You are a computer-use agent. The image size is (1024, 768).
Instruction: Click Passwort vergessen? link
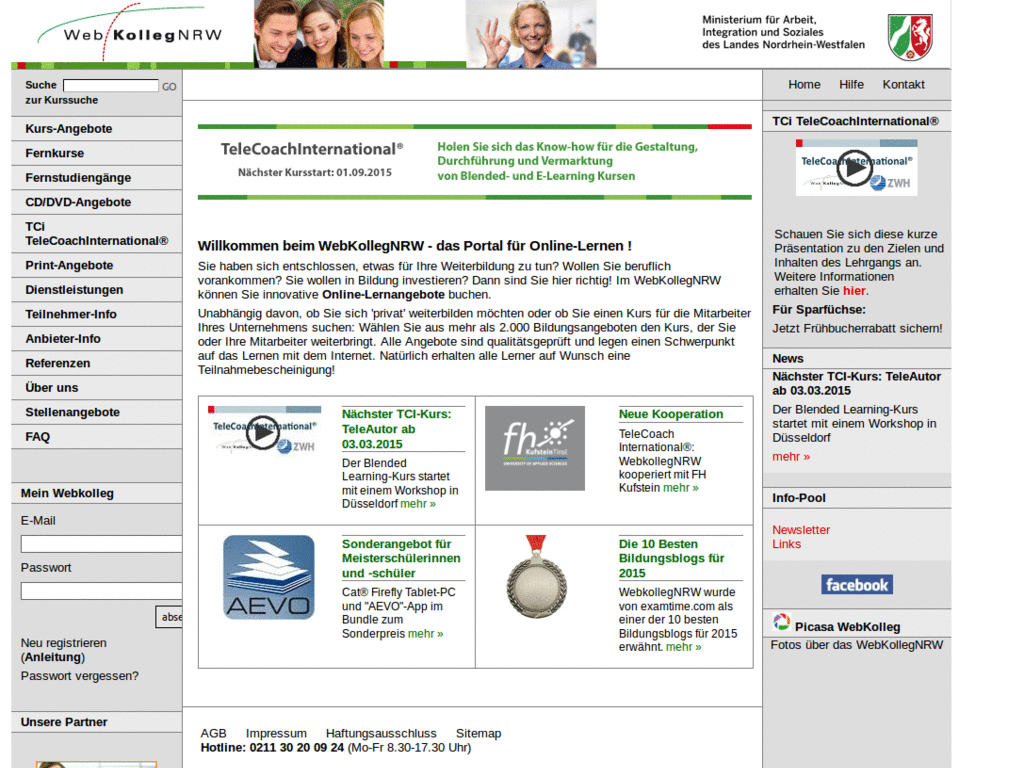[80, 676]
